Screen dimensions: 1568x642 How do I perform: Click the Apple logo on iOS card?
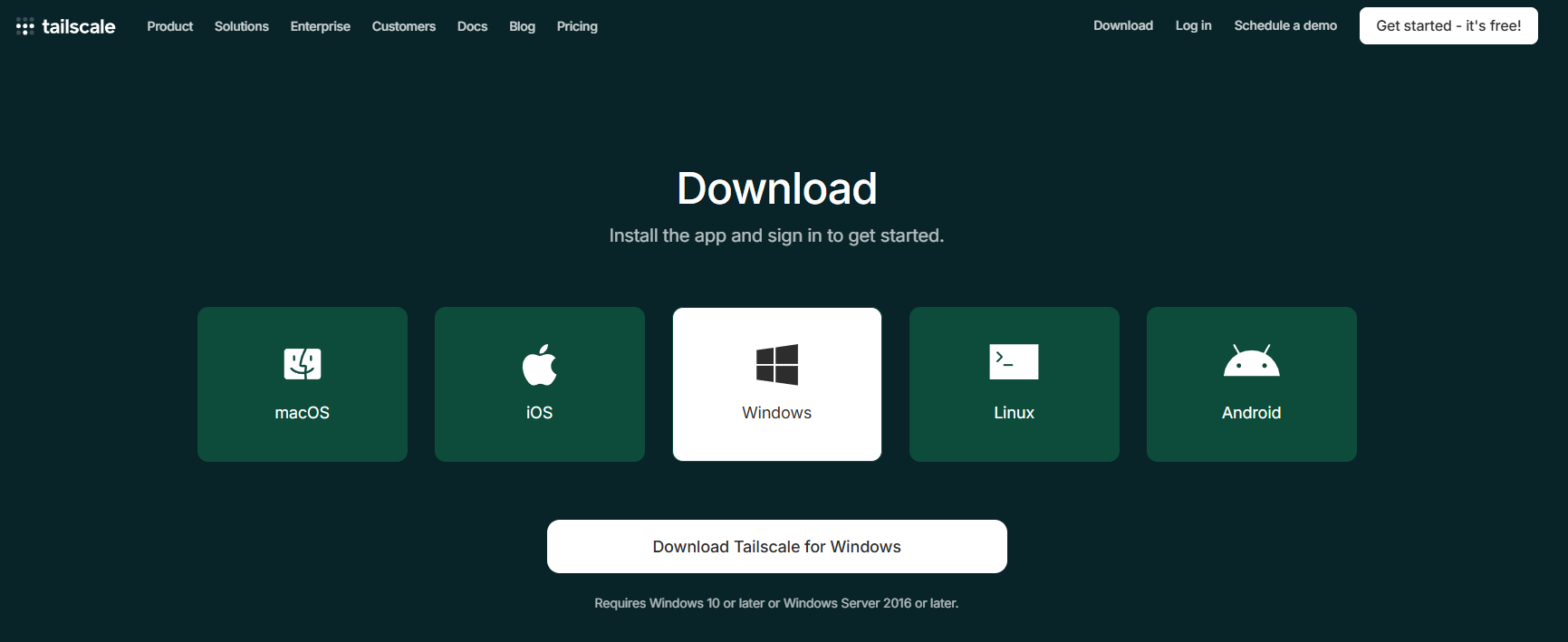tap(540, 364)
